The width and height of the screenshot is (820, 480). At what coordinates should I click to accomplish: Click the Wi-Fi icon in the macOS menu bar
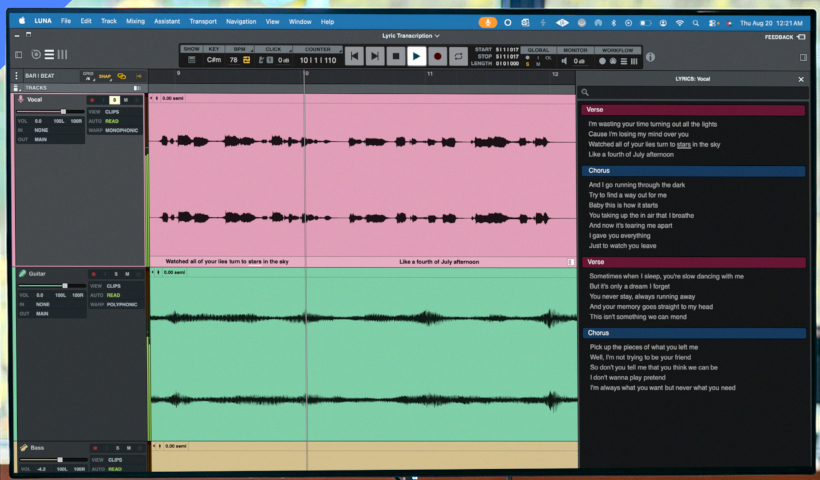click(679, 23)
